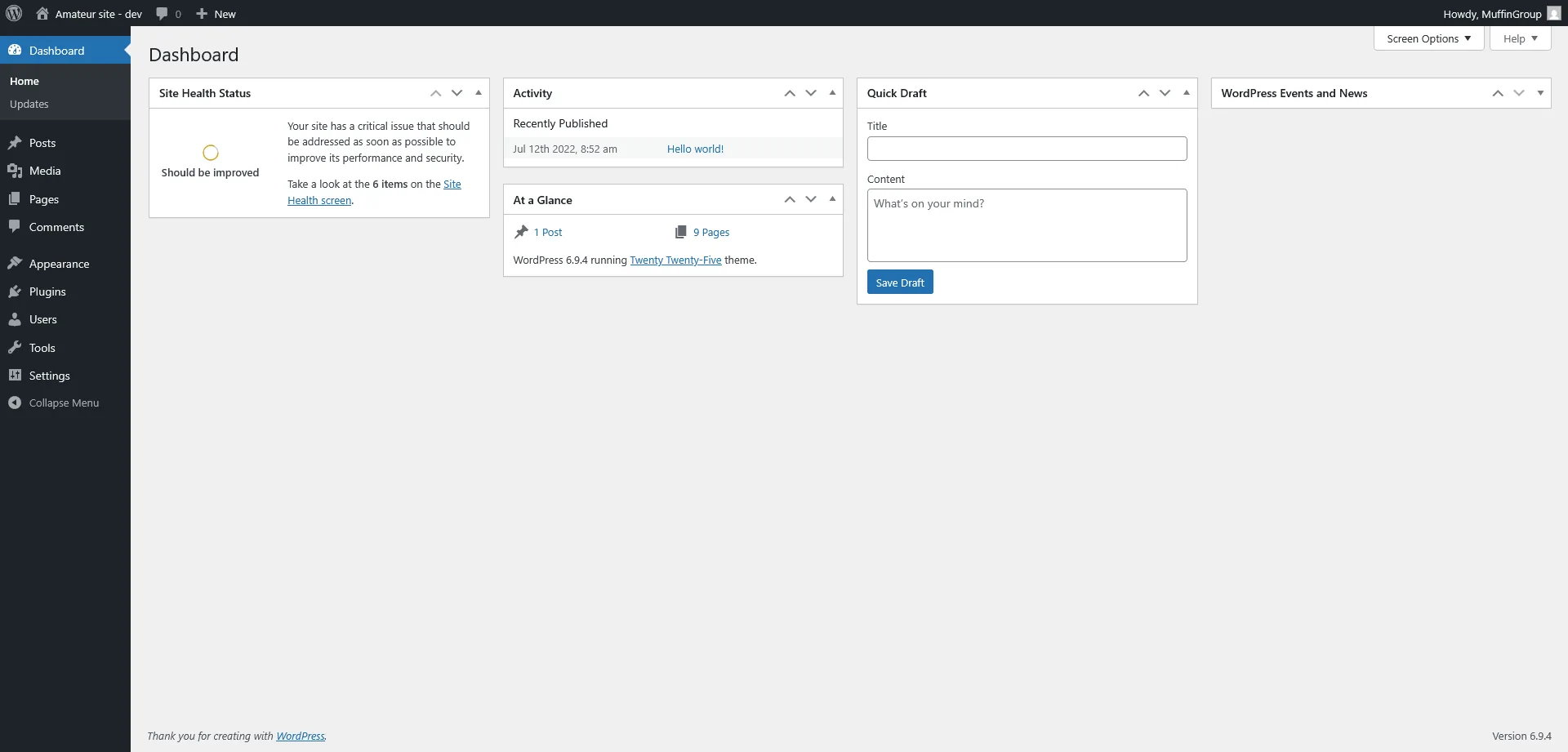This screenshot has width=1568, height=752.
Task: Open the Appearance menu icon
Action: coord(16,263)
